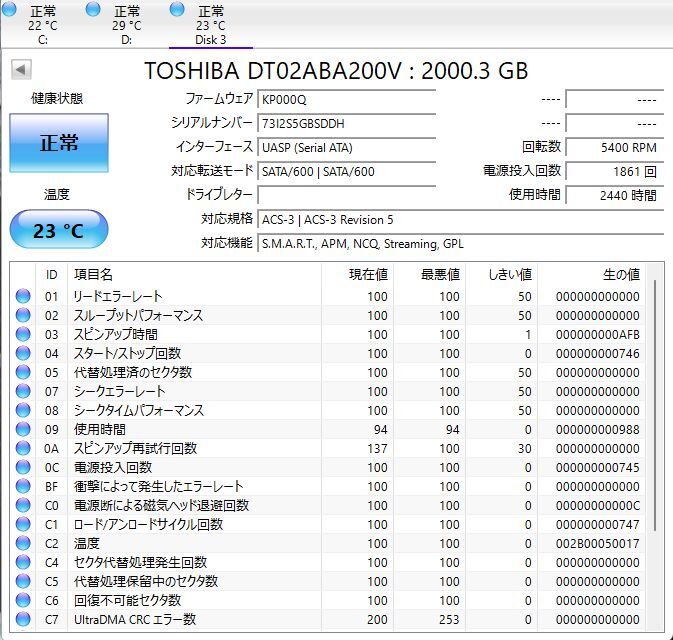Select the D: drive tab

point(125,24)
